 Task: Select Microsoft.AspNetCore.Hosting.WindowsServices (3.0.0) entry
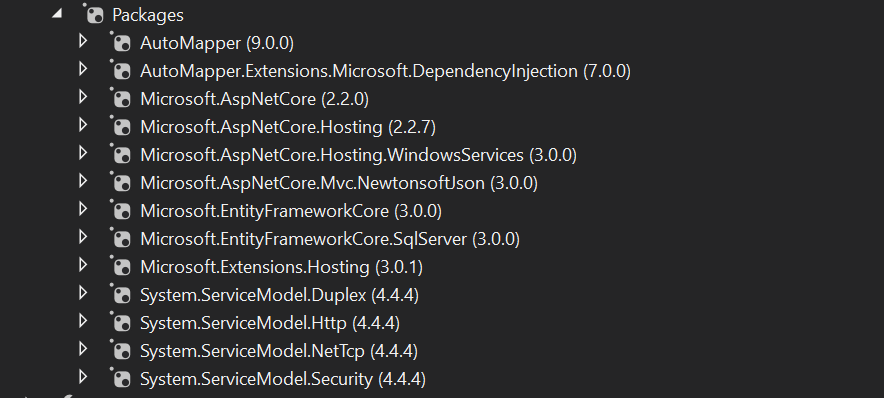tap(358, 155)
